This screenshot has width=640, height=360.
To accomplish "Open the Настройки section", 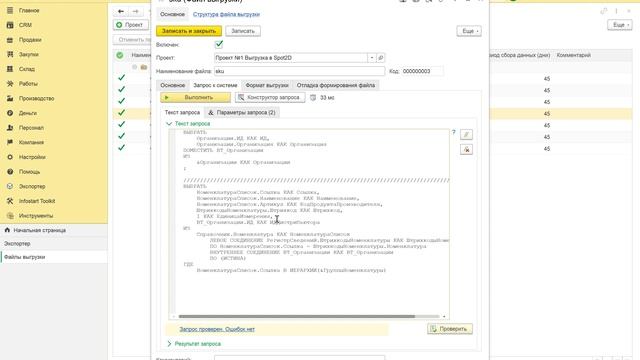I will (32, 157).
